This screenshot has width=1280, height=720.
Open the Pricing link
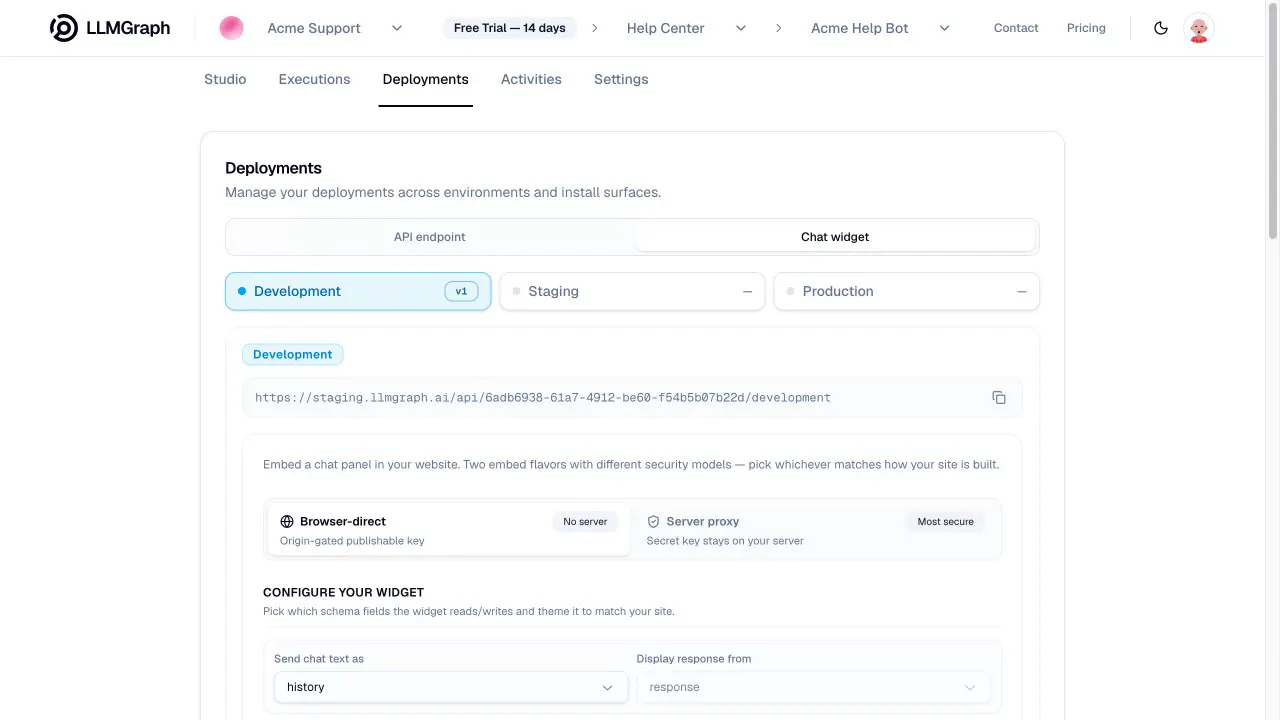[1086, 28]
